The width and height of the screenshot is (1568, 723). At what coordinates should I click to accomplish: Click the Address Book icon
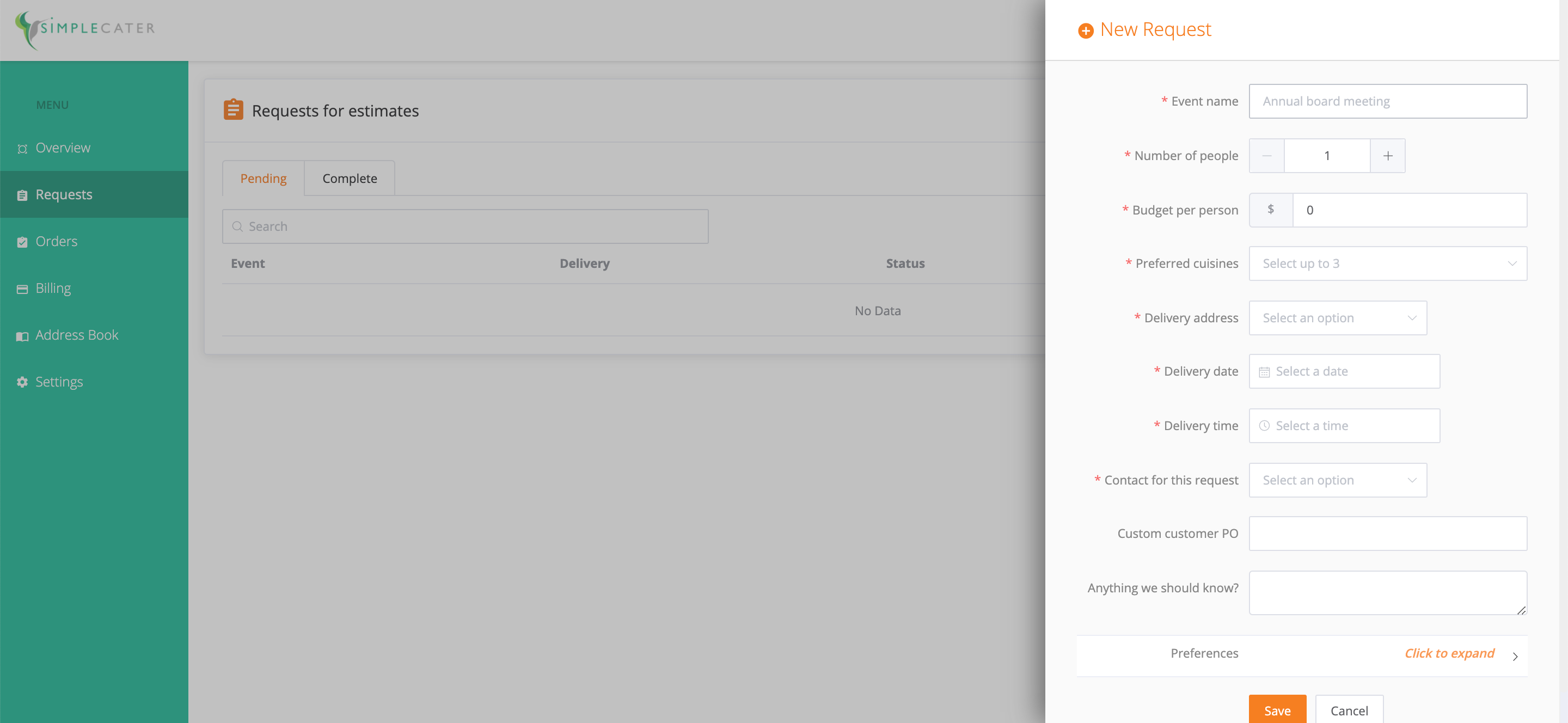22,336
